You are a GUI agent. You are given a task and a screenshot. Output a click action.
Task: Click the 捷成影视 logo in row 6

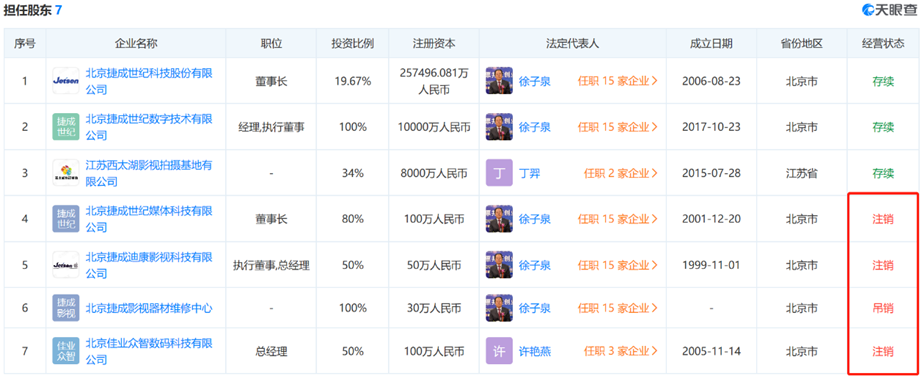66,307
